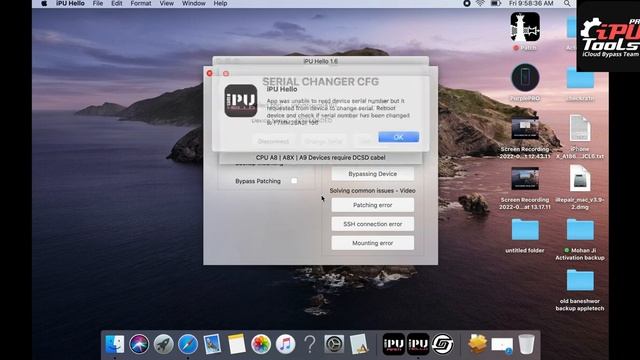The width and height of the screenshot is (640, 360).
Task: Open the Format menu
Action: pos(141,4)
